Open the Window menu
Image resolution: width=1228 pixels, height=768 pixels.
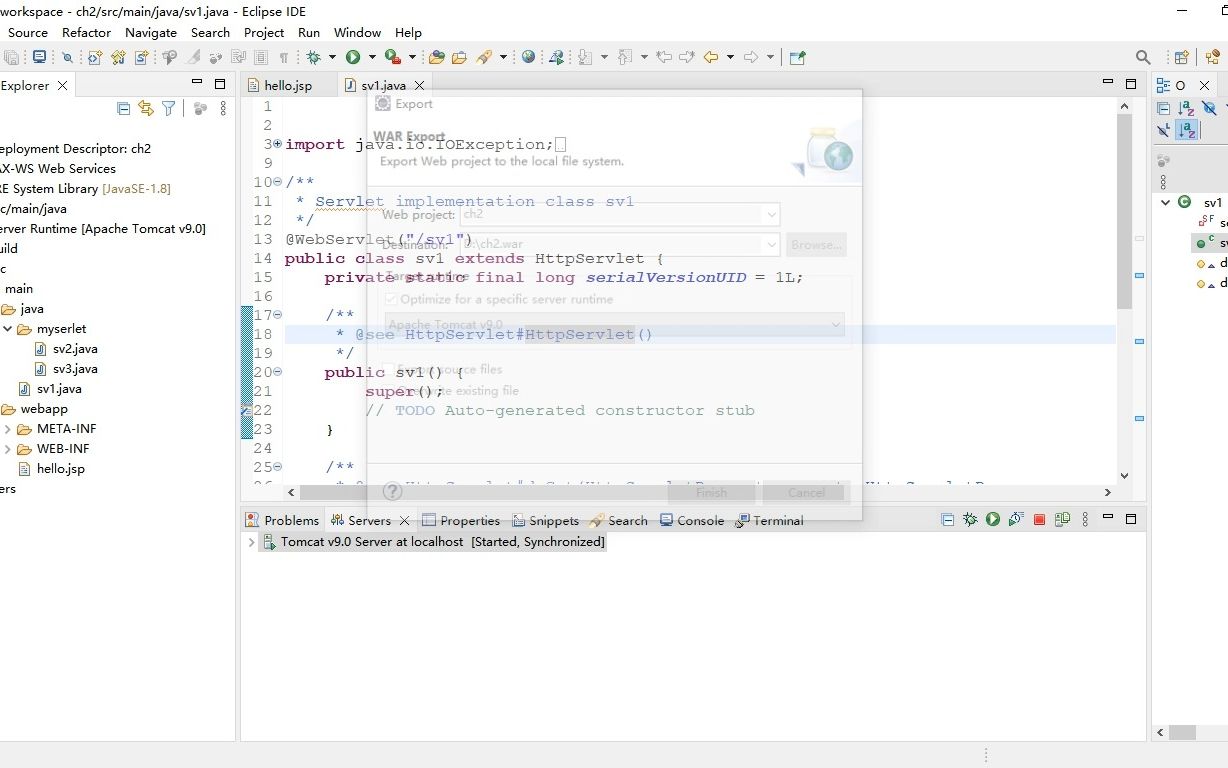click(x=357, y=32)
